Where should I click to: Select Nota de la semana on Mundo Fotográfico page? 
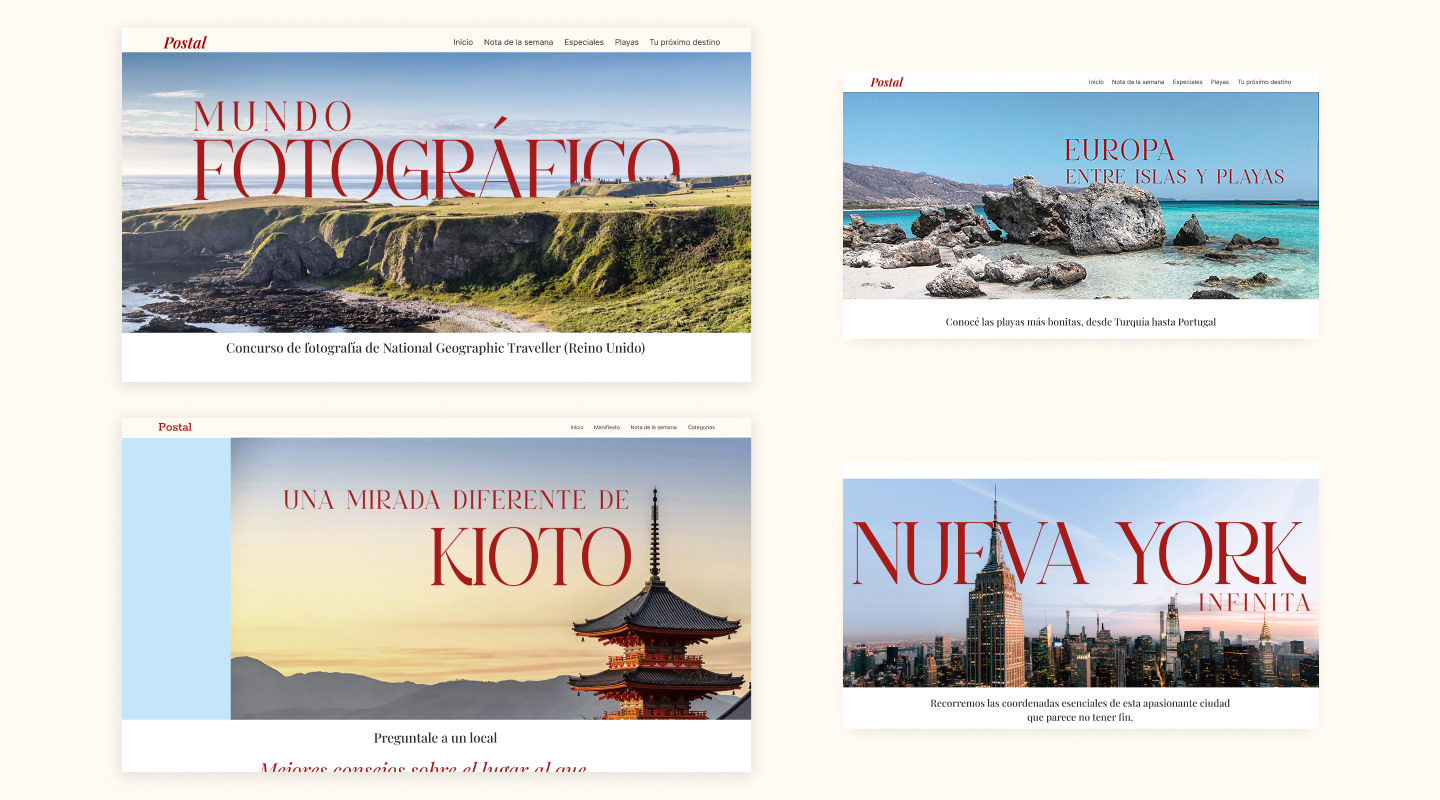pos(518,42)
